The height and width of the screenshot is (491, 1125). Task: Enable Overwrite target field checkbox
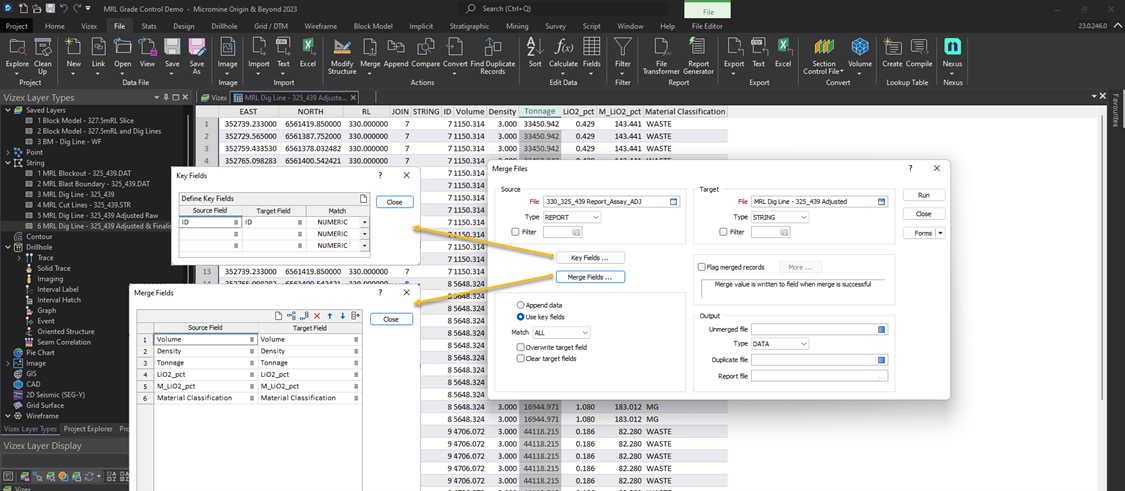(x=521, y=347)
